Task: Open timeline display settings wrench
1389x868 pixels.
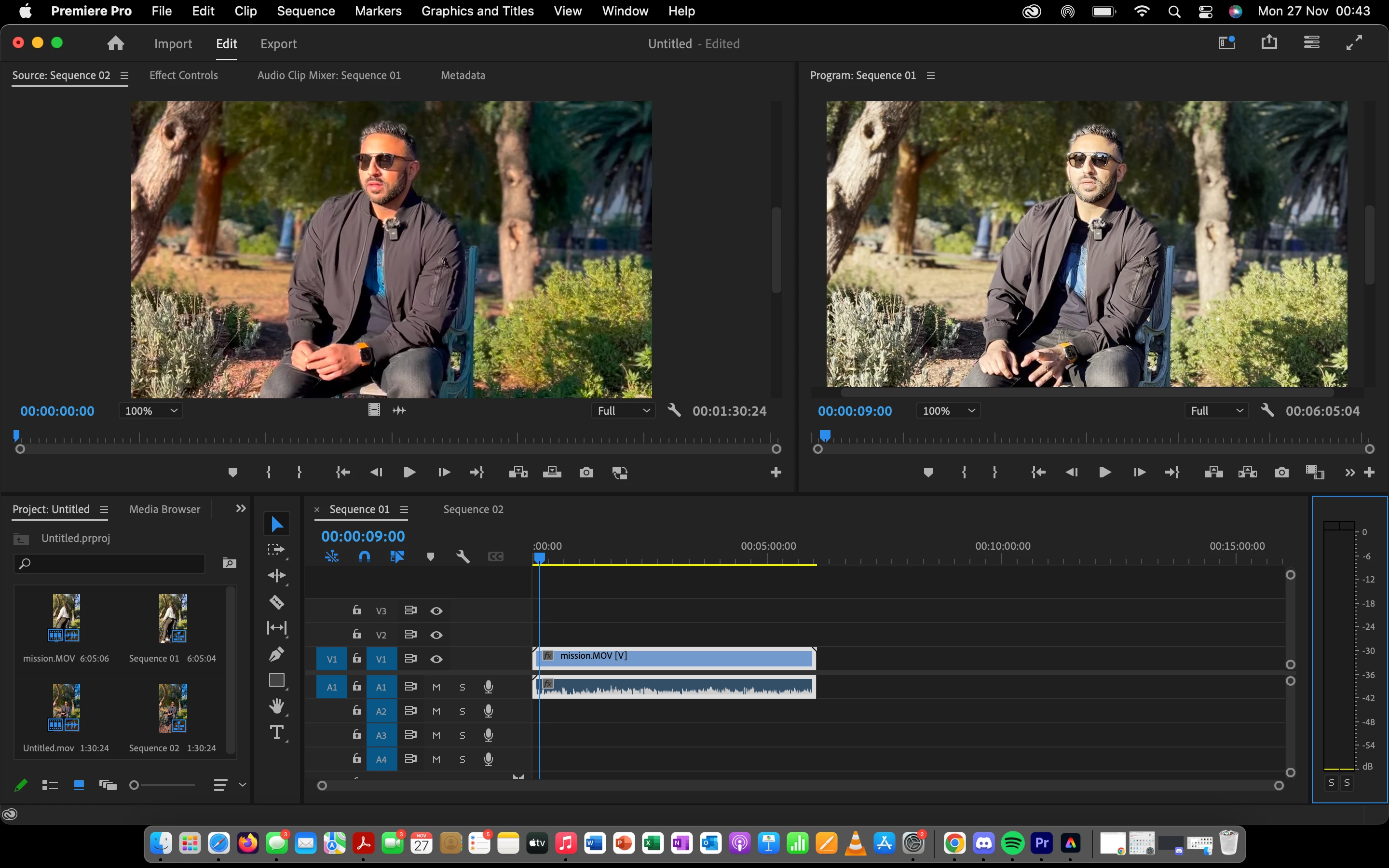Action: click(x=463, y=556)
